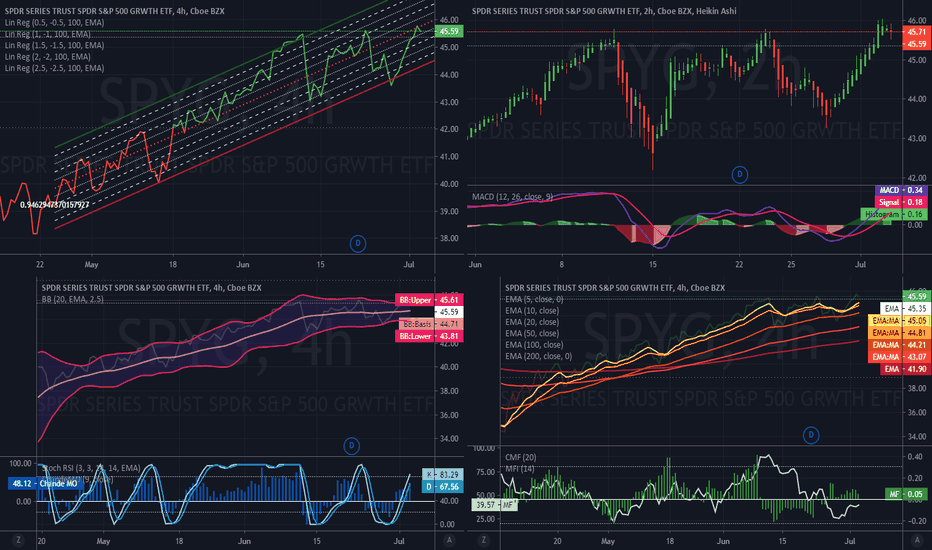Select Lin Reg (1.5, -1.5, 100, EMA) legend
This screenshot has width=932, height=550.
54,45
